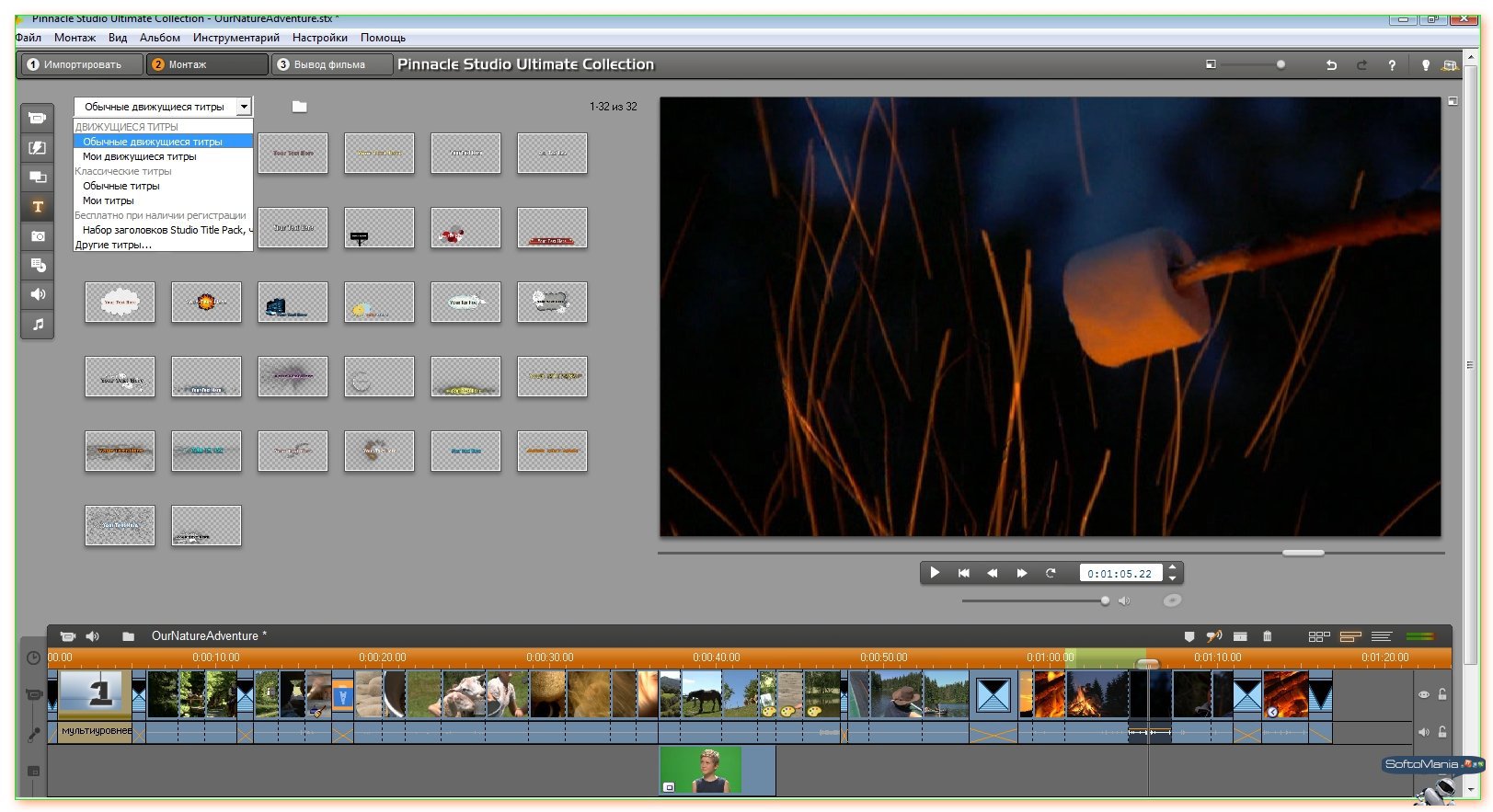Click the clock icon of the timescale row
This screenshot has width=1493, height=812.
pyautogui.click(x=33, y=658)
